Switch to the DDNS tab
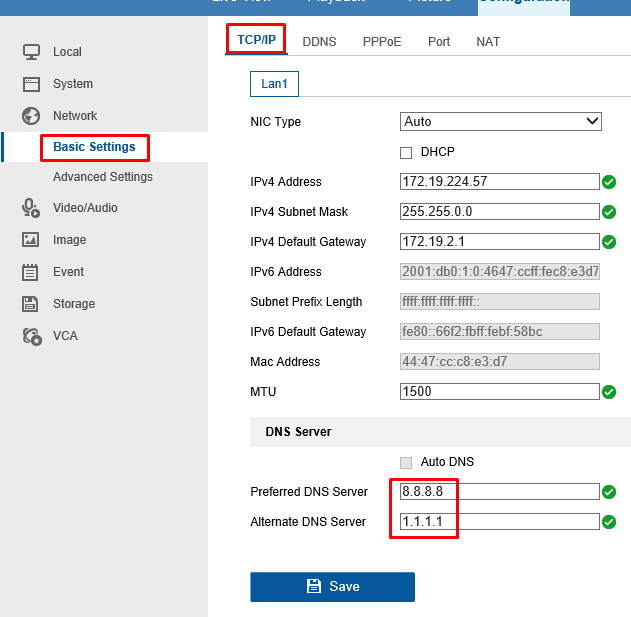This screenshot has width=631, height=617. (x=319, y=42)
